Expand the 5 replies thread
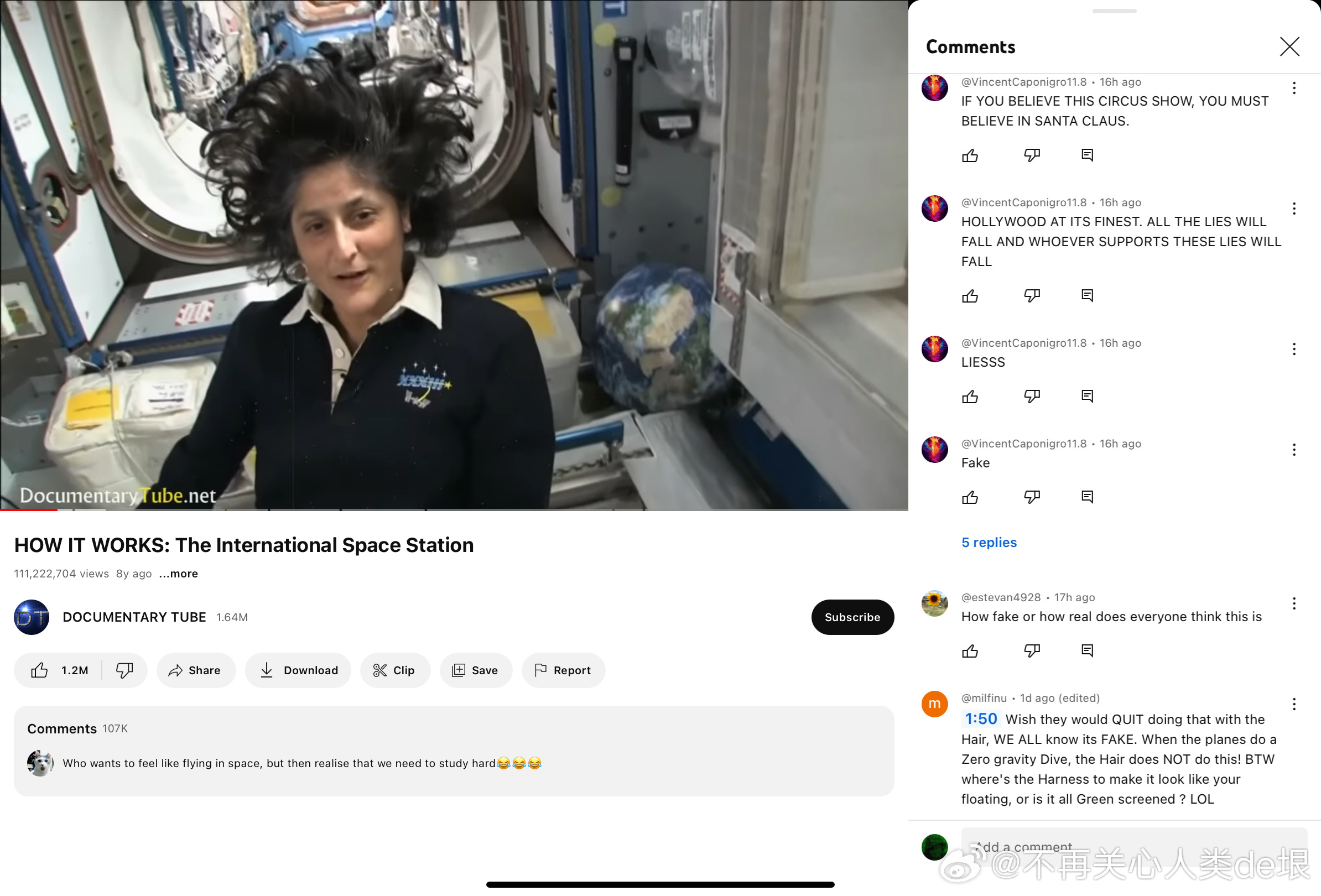The image size is (1321, 896). pyautogui.click(x=989, y=543)
